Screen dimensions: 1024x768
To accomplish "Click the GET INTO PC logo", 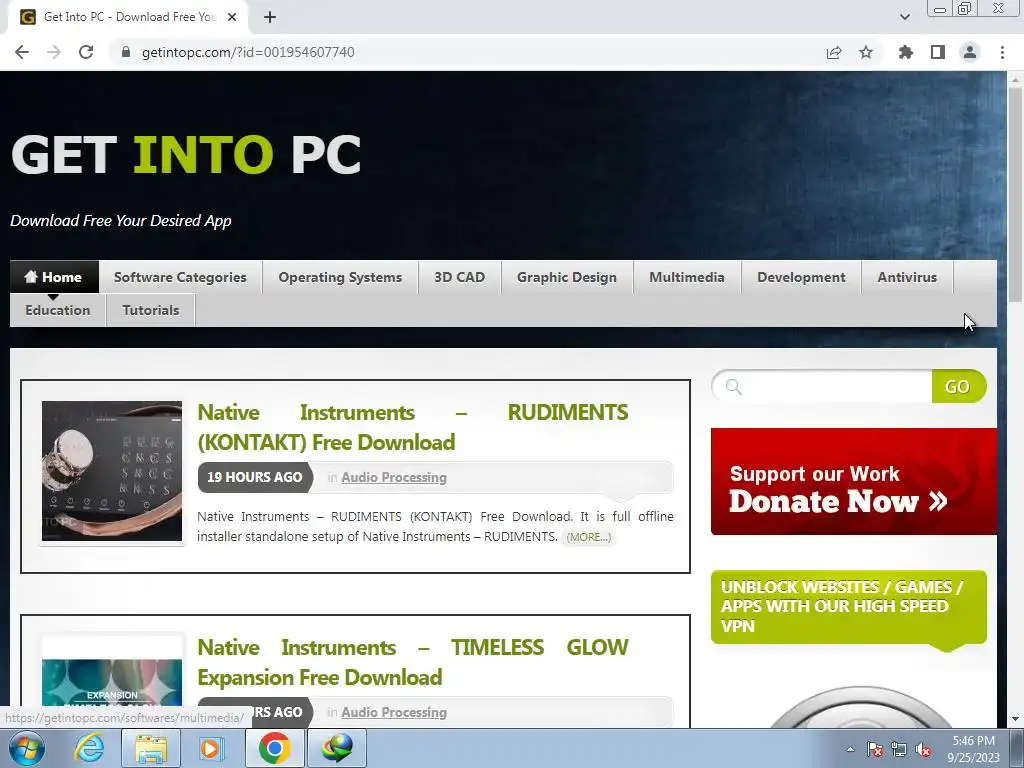I will pos(186,155).
